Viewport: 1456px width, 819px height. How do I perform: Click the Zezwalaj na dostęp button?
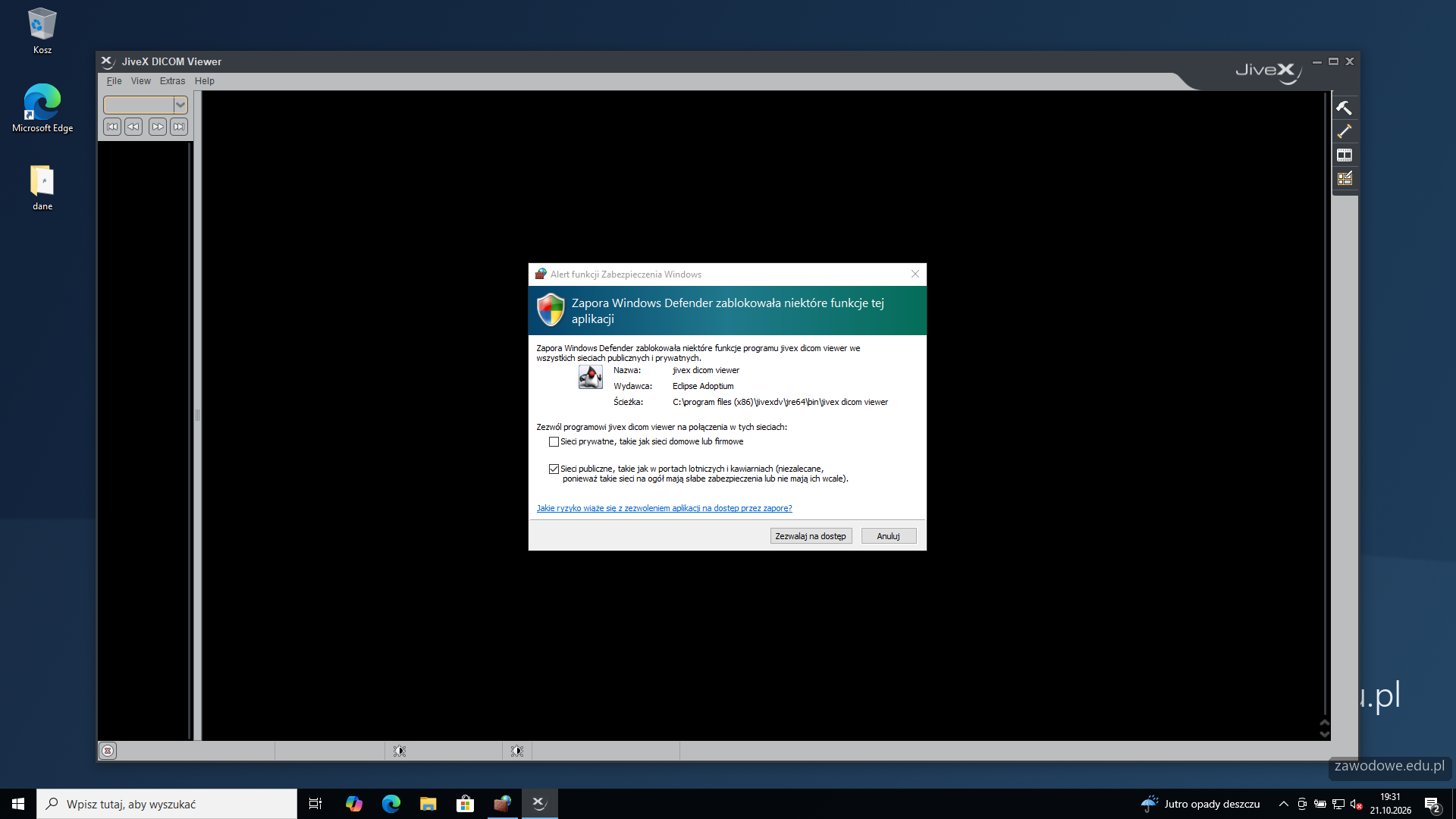pos(811,536)
